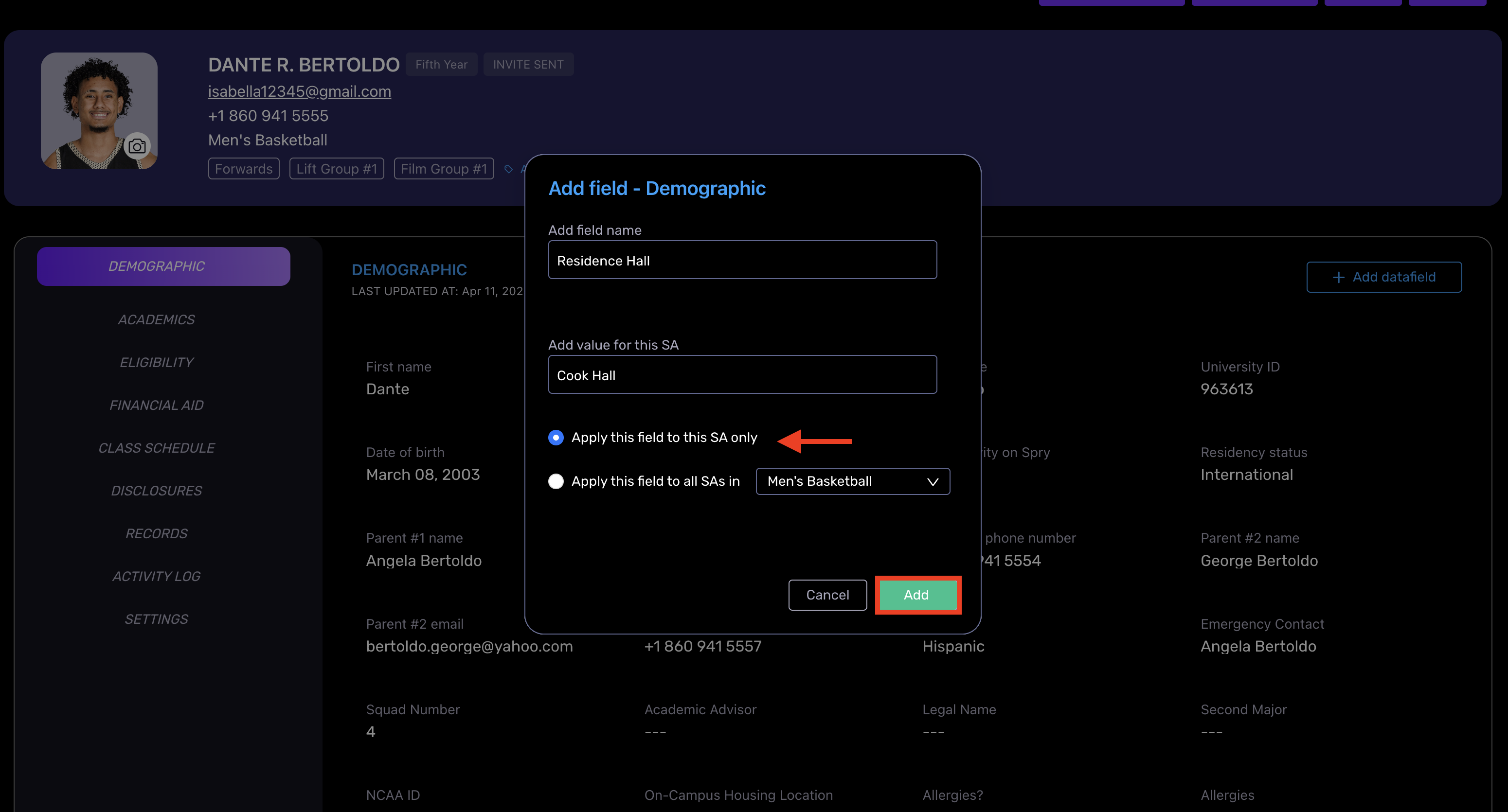
Task: Click phone value +1 860 941 5557
Action: (x=702, y=647)
